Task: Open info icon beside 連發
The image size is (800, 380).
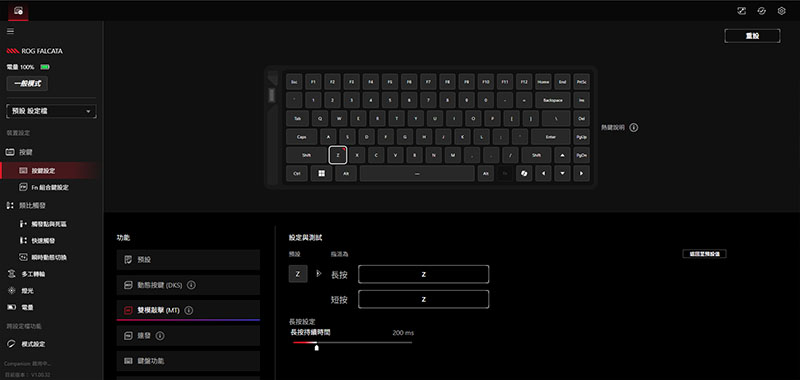Action: [160, 336]
